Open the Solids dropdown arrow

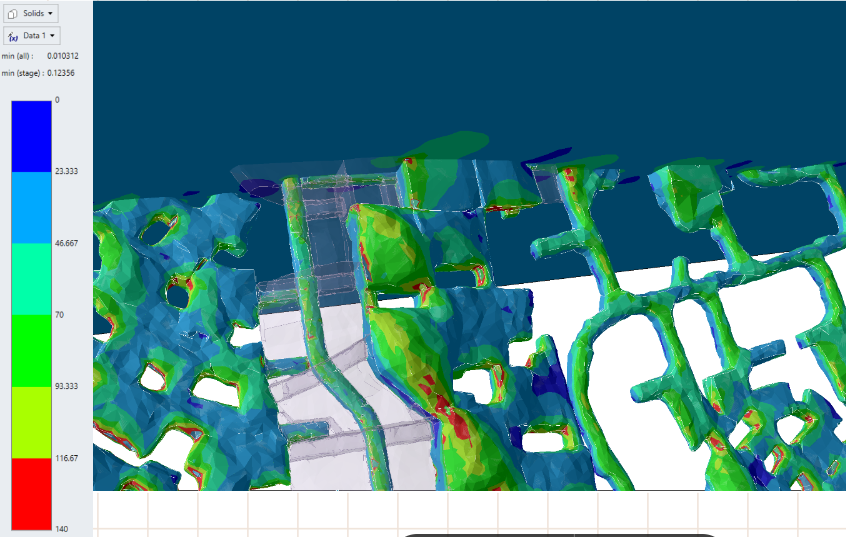(x=51, y=14)
